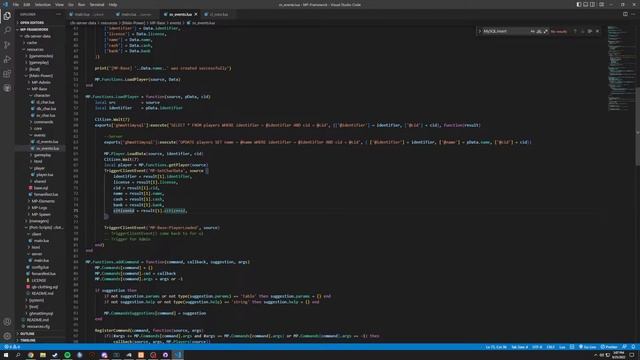Viewport: 640px width, 360px height.
Task: Click line and column status entry
Action: 496,347
